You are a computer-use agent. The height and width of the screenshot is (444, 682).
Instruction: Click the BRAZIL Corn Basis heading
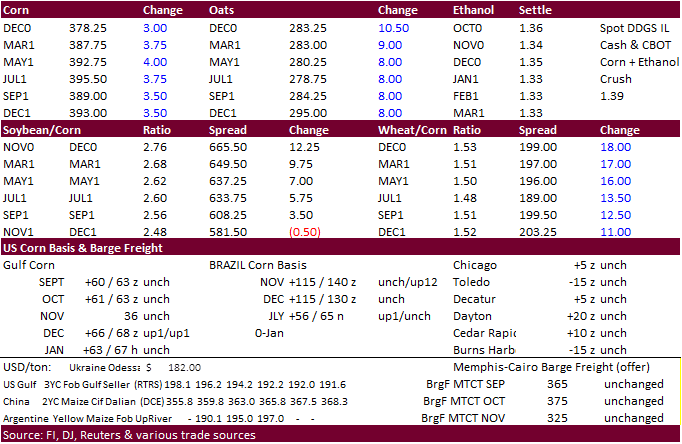[258, 266]
